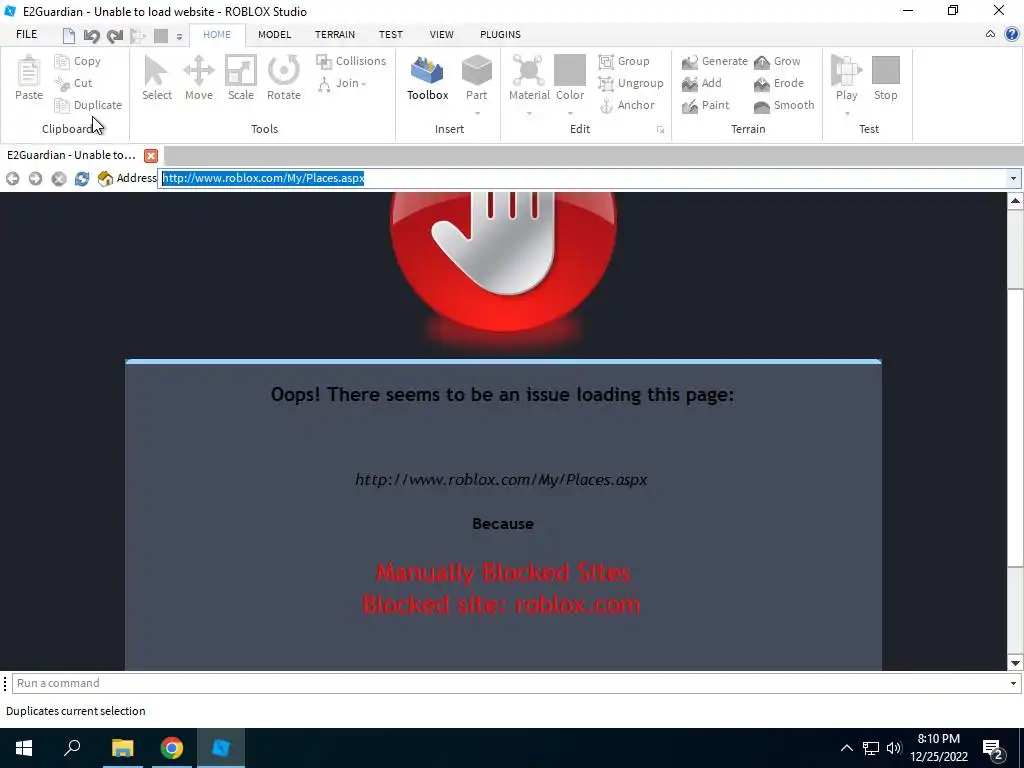
Task: Click the Grow terrain tool
Action: pos(776,61)
